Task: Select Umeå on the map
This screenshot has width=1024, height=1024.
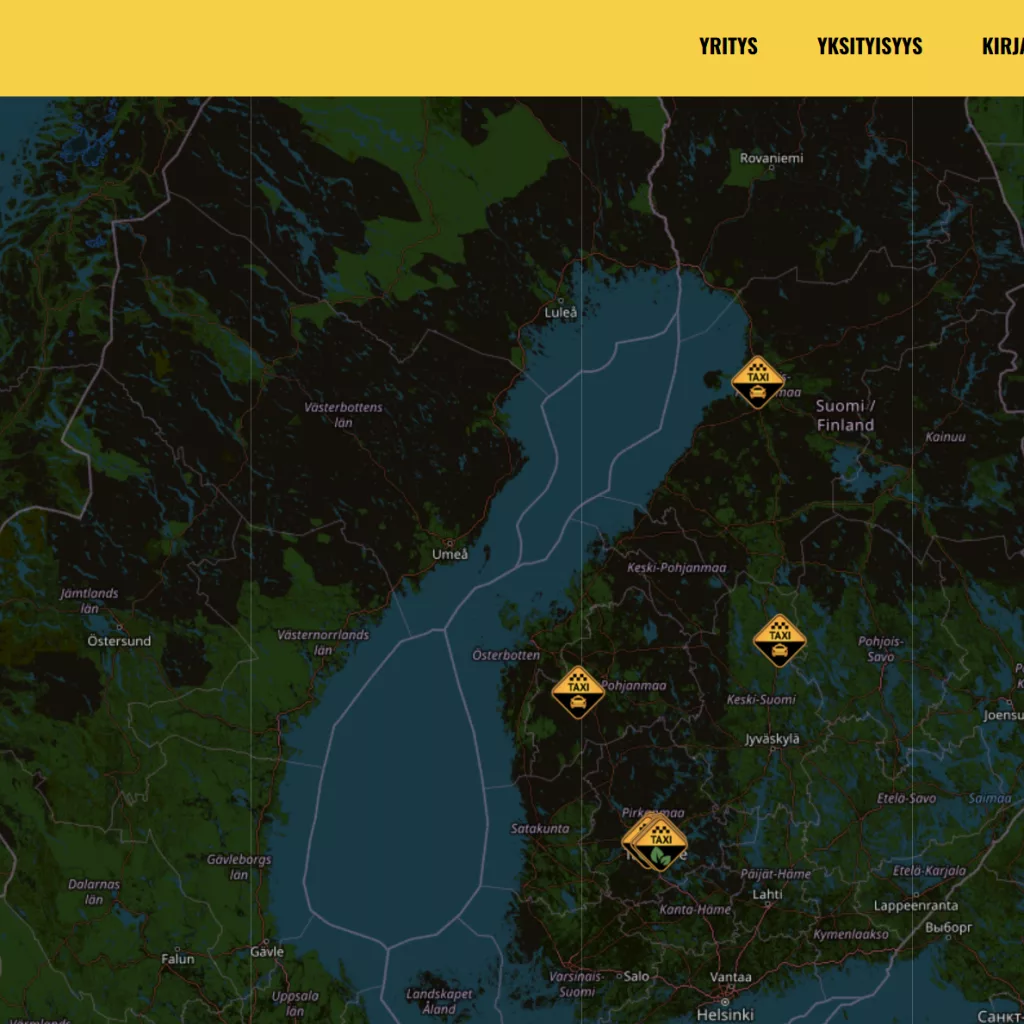Action: (x=449, y=554)
